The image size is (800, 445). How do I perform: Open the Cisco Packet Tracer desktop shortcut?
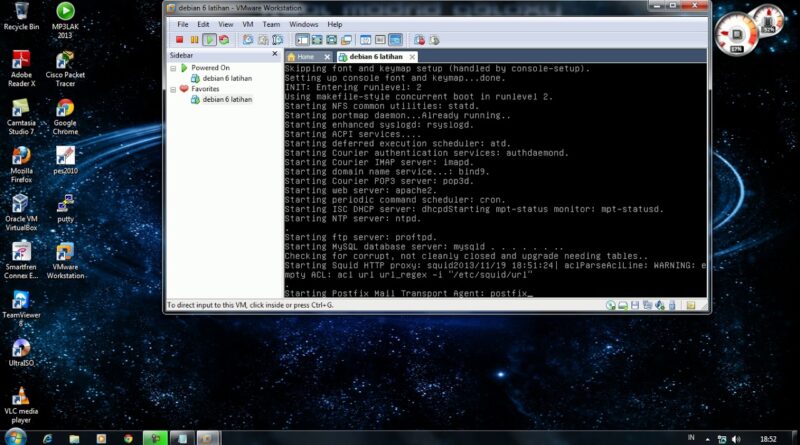[65, 68]
